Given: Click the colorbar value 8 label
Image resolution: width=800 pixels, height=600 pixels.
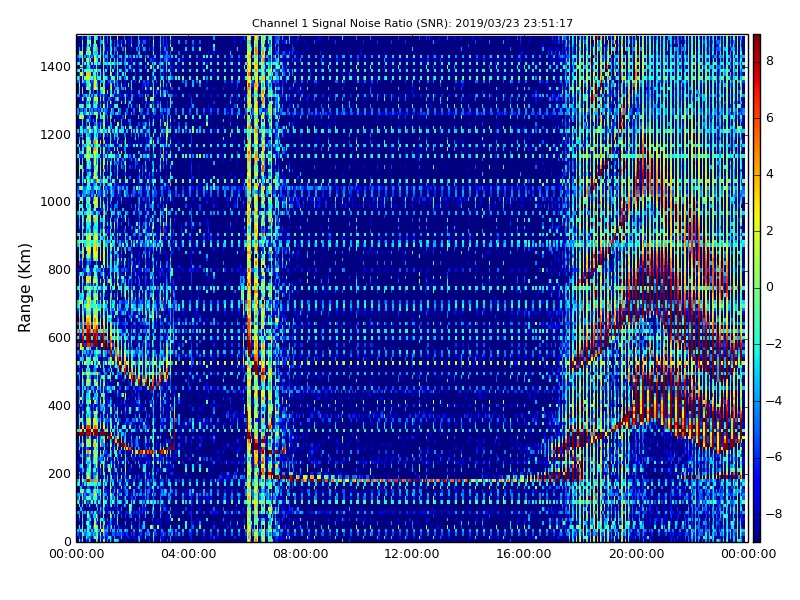Looking at the screenshot, I should tap(770, 61).
